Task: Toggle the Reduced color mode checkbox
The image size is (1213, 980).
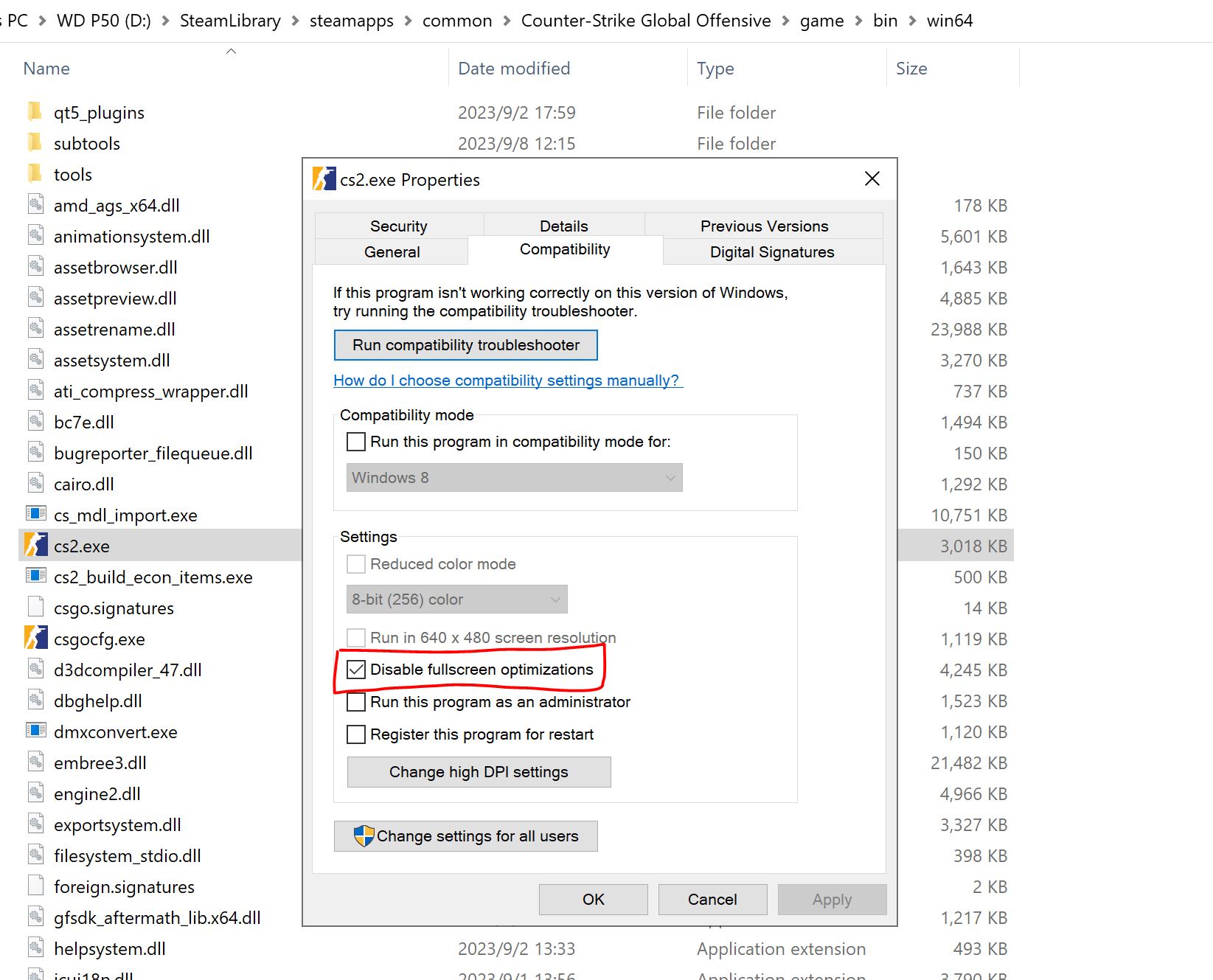Action: pyautogui.click(x=356, y=564)
